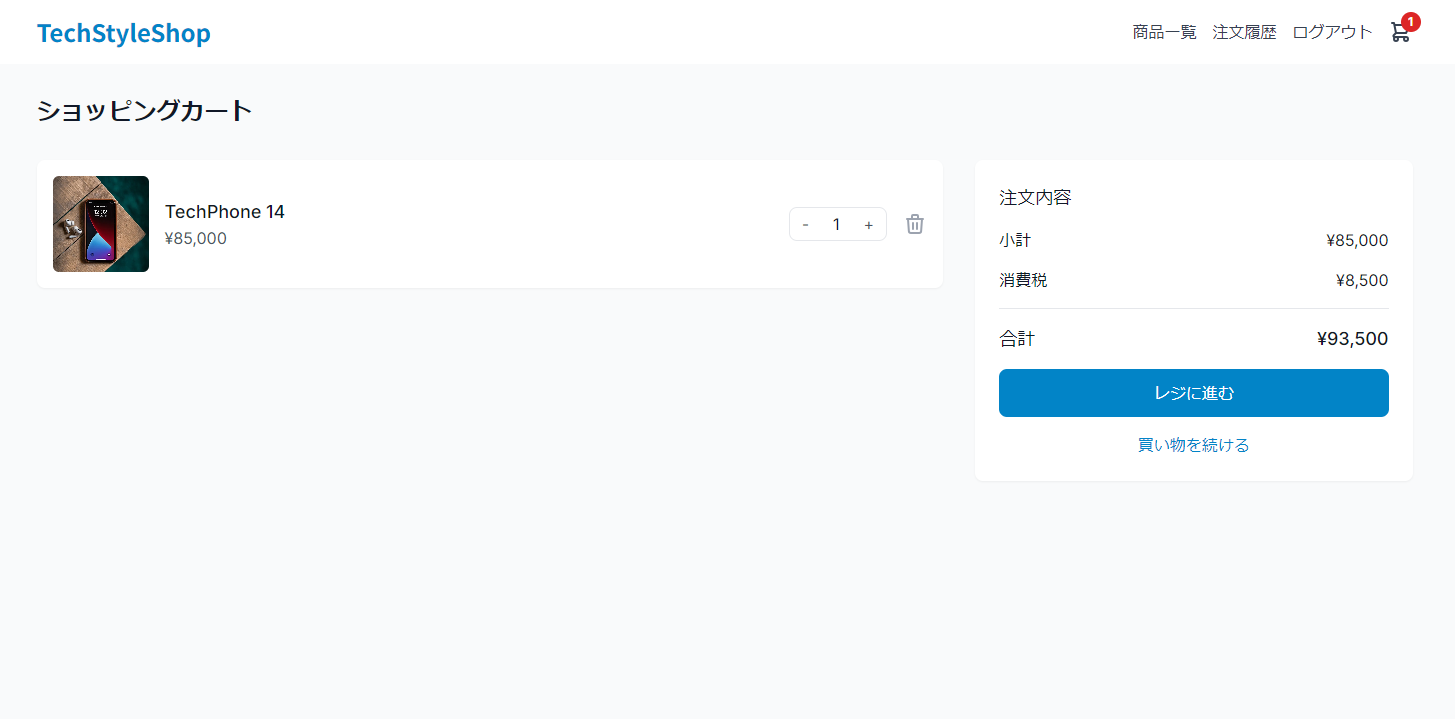Image resolution: width=1455 pixels, height=719 pixels.
Task: Click the 注文内容 summary heading
Action: pos(1035,198)
